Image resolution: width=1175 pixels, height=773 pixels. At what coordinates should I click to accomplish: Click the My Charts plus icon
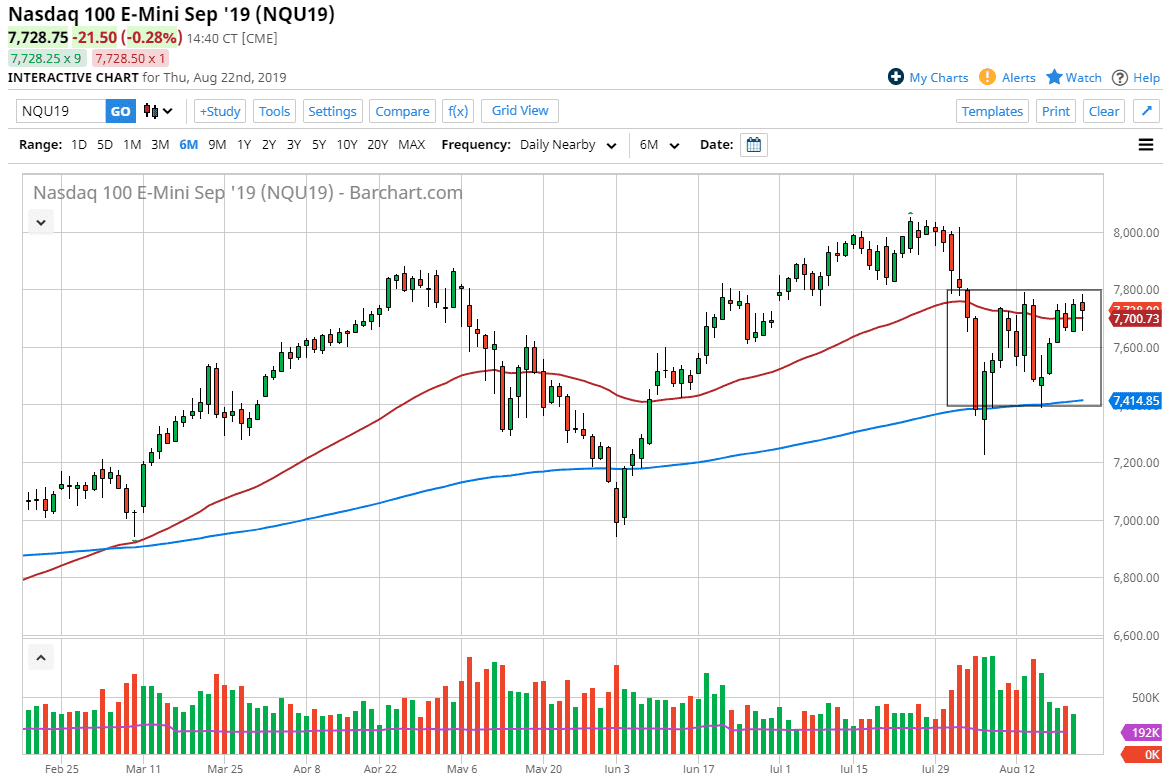(897, 77)
